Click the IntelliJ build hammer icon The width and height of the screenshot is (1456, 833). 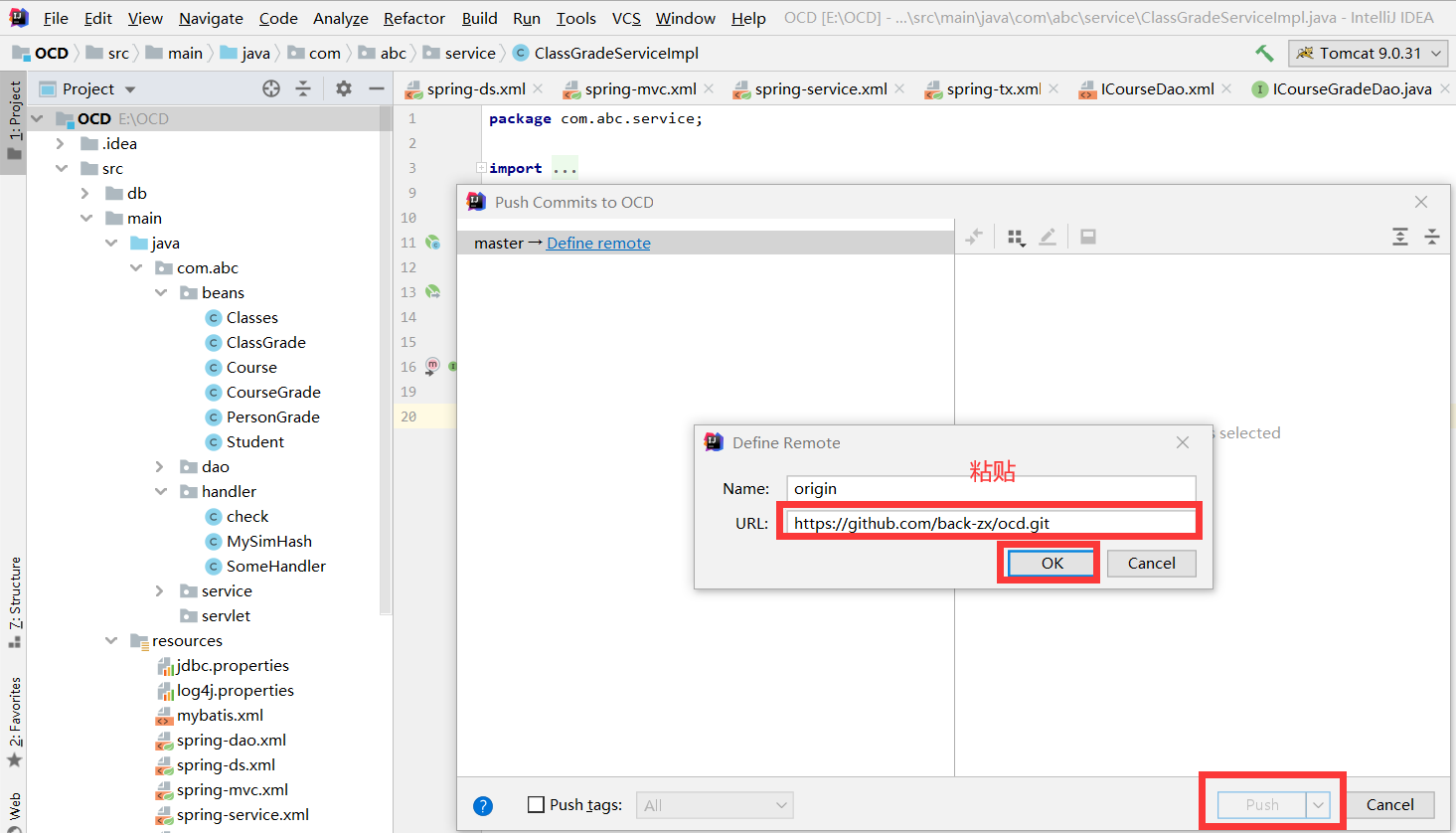pyautogui.click(x=1263, y=53)
